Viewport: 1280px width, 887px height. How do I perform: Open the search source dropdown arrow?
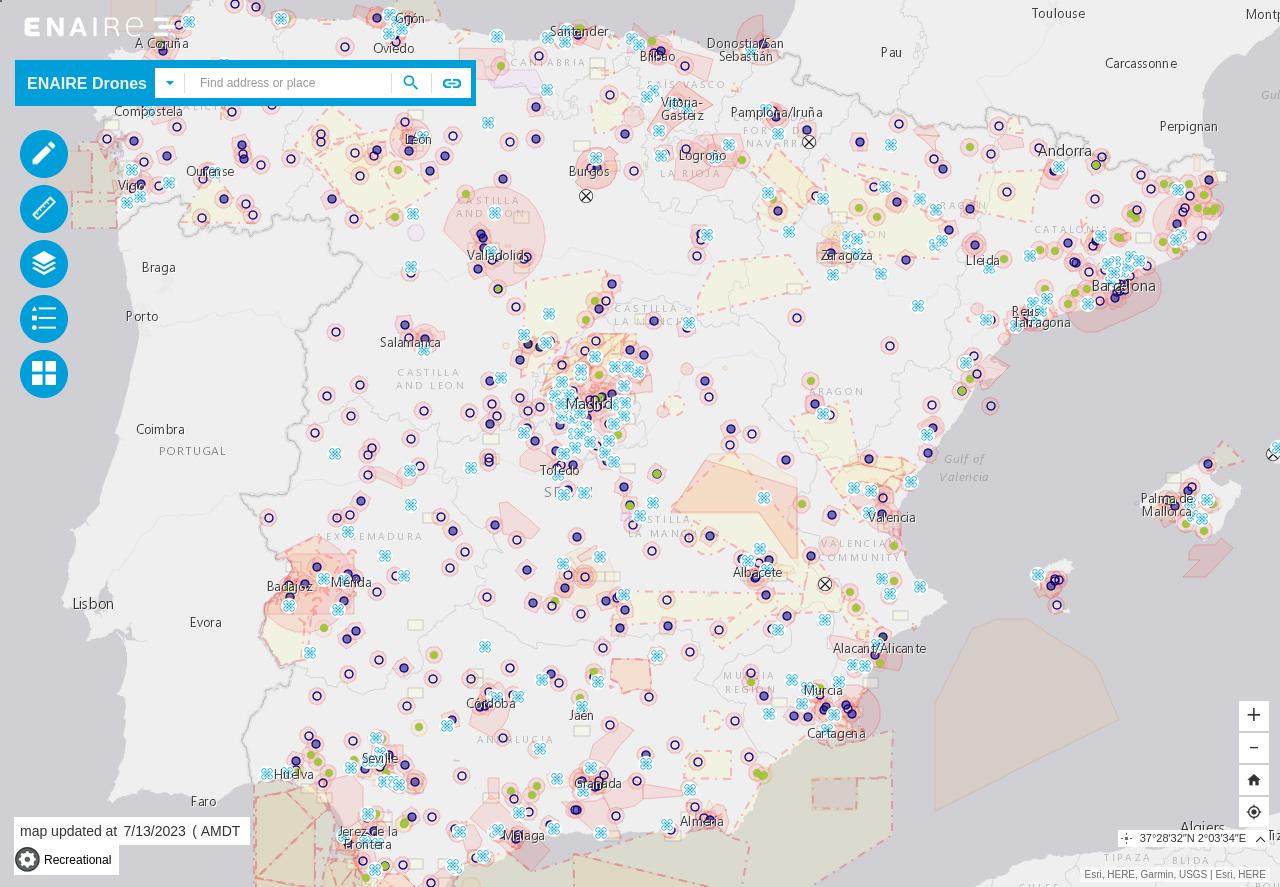[x=170, y=83]
